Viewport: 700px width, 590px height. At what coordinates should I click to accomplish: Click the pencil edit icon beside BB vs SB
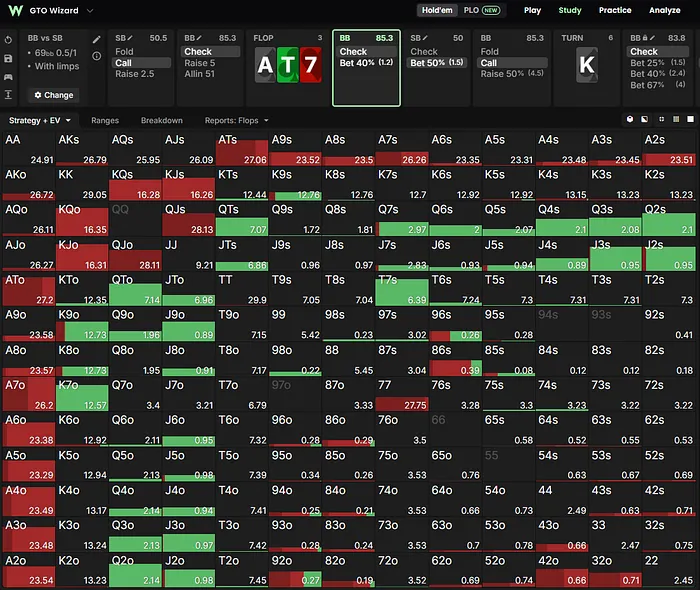[x=96, y=39]
